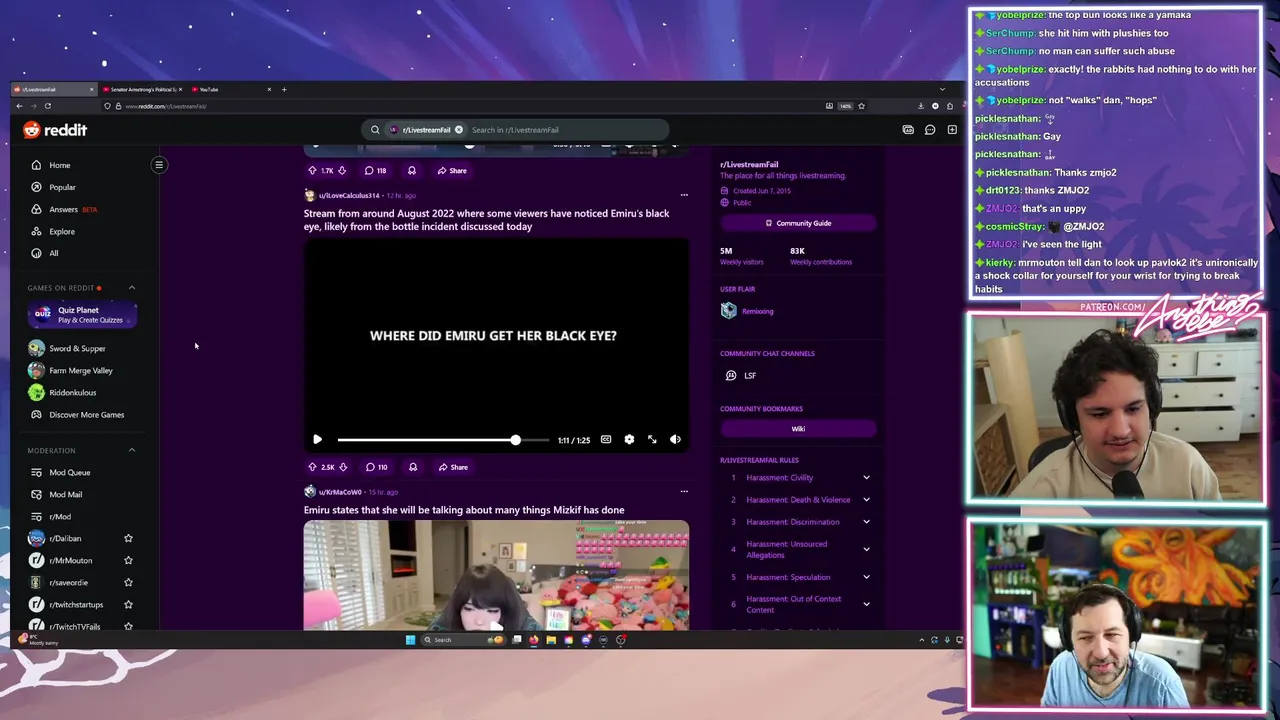Bookmark this page with the star icon
The height and width of the screenshot is (720, 1280).
861,106
